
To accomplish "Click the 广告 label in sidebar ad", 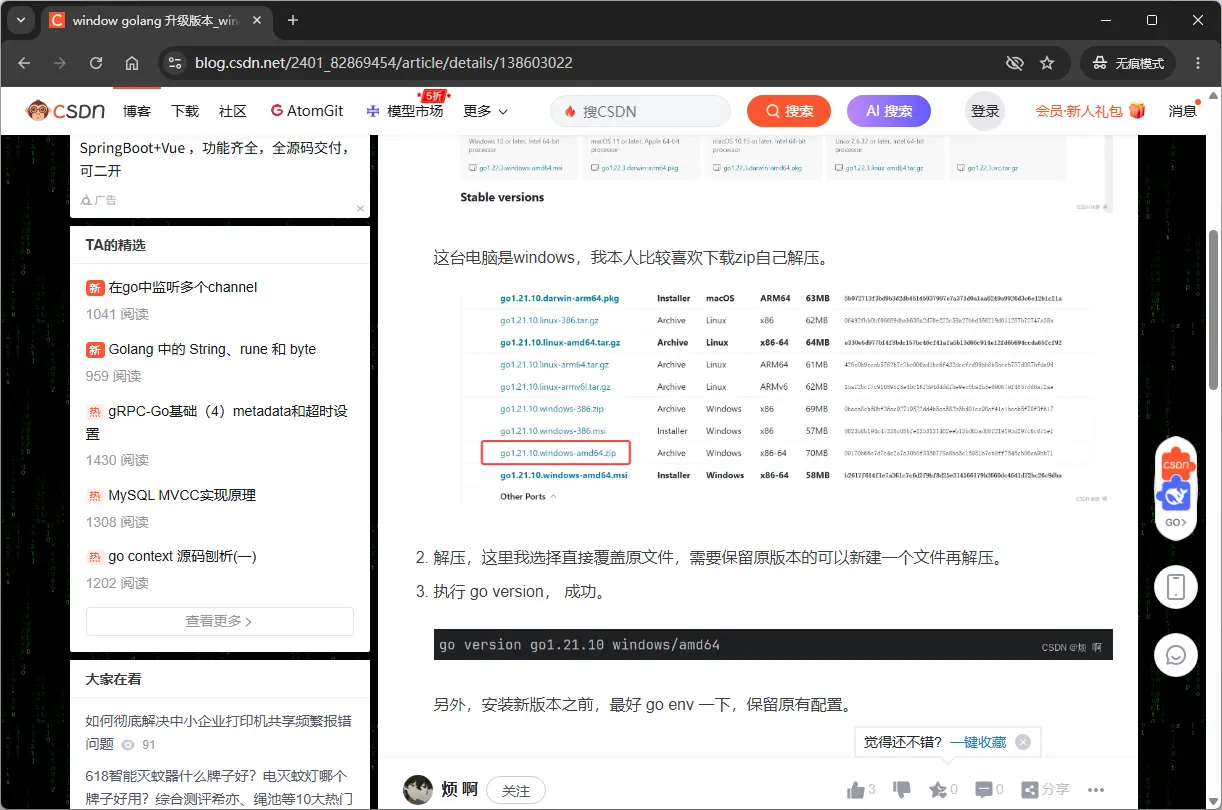I will point(99,200).
